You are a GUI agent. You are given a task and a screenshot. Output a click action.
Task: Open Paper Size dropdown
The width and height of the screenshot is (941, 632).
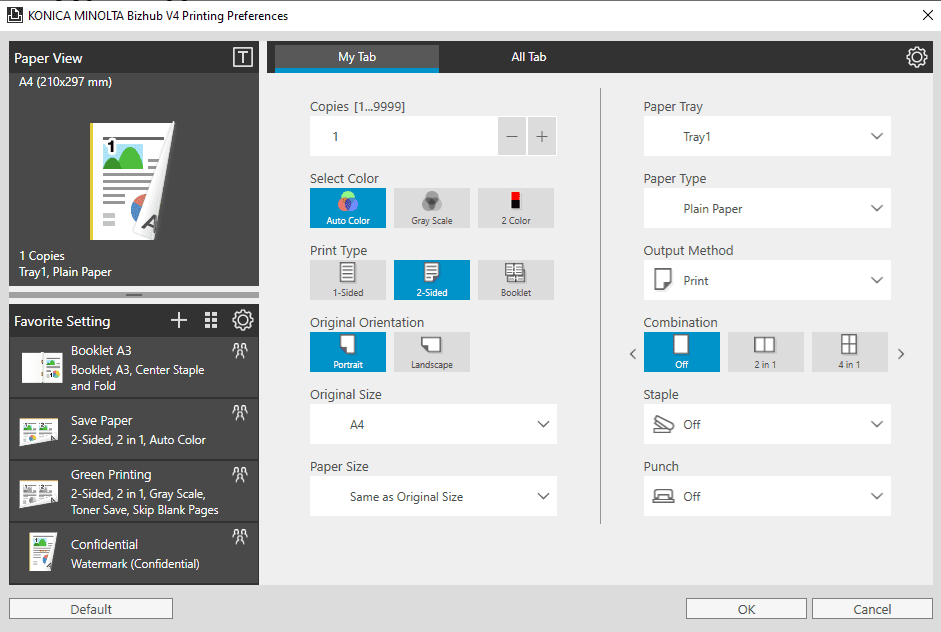pyautogui.click(x=433, y=496)
